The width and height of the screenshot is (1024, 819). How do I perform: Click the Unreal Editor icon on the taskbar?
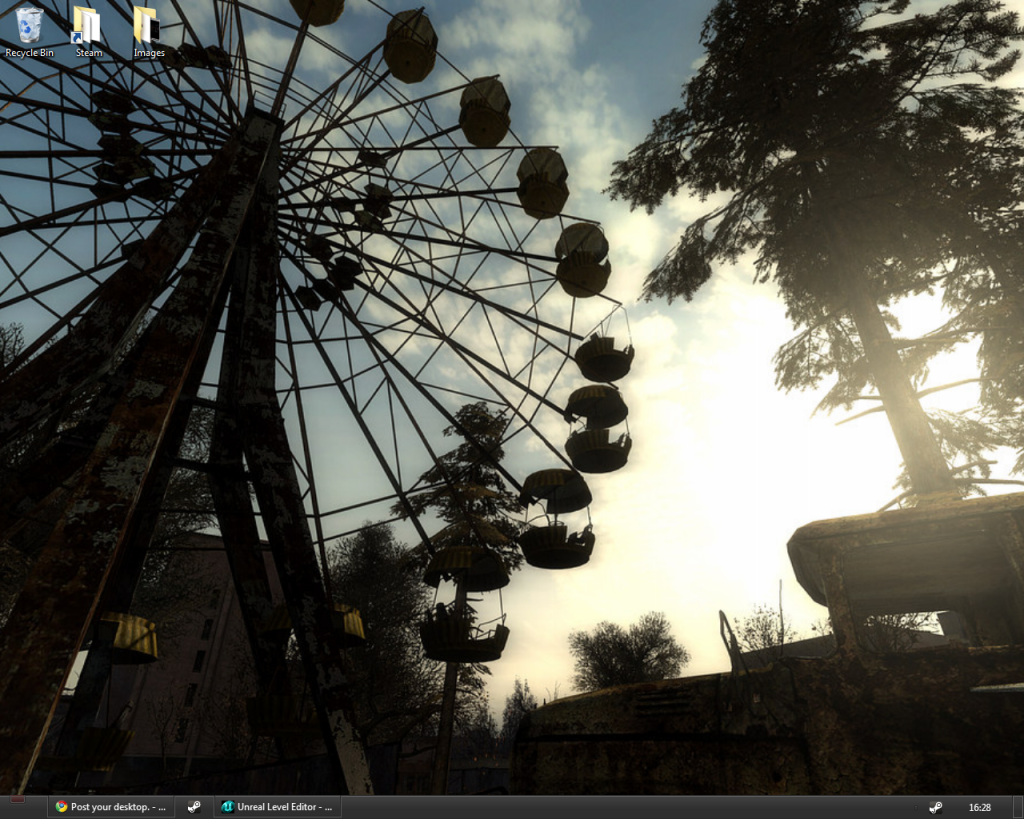click(x=228, y=807)
